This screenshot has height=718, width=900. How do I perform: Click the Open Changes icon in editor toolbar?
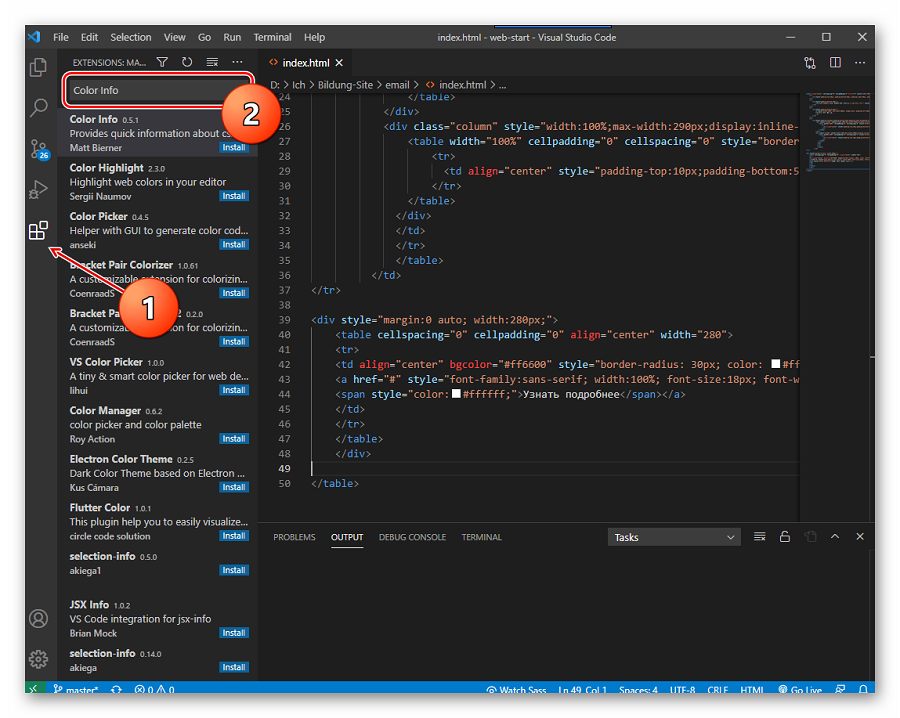(x=810, y=63)
